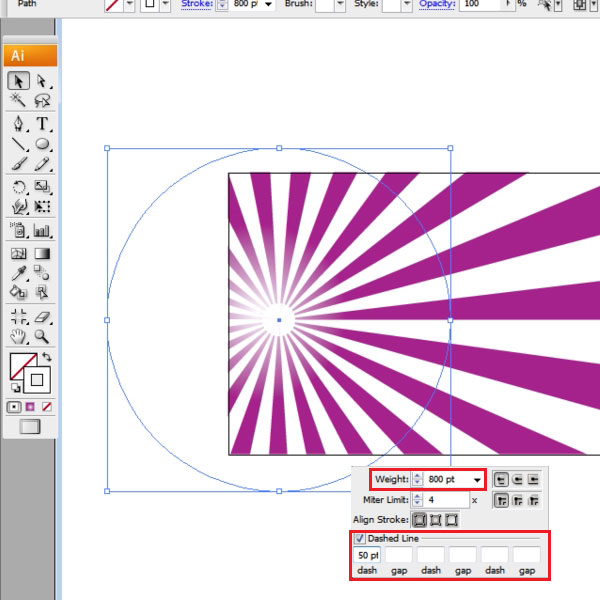This screenshot has width=600, height=600.
Task: Align stroke to inside
Action: [435, 520]
